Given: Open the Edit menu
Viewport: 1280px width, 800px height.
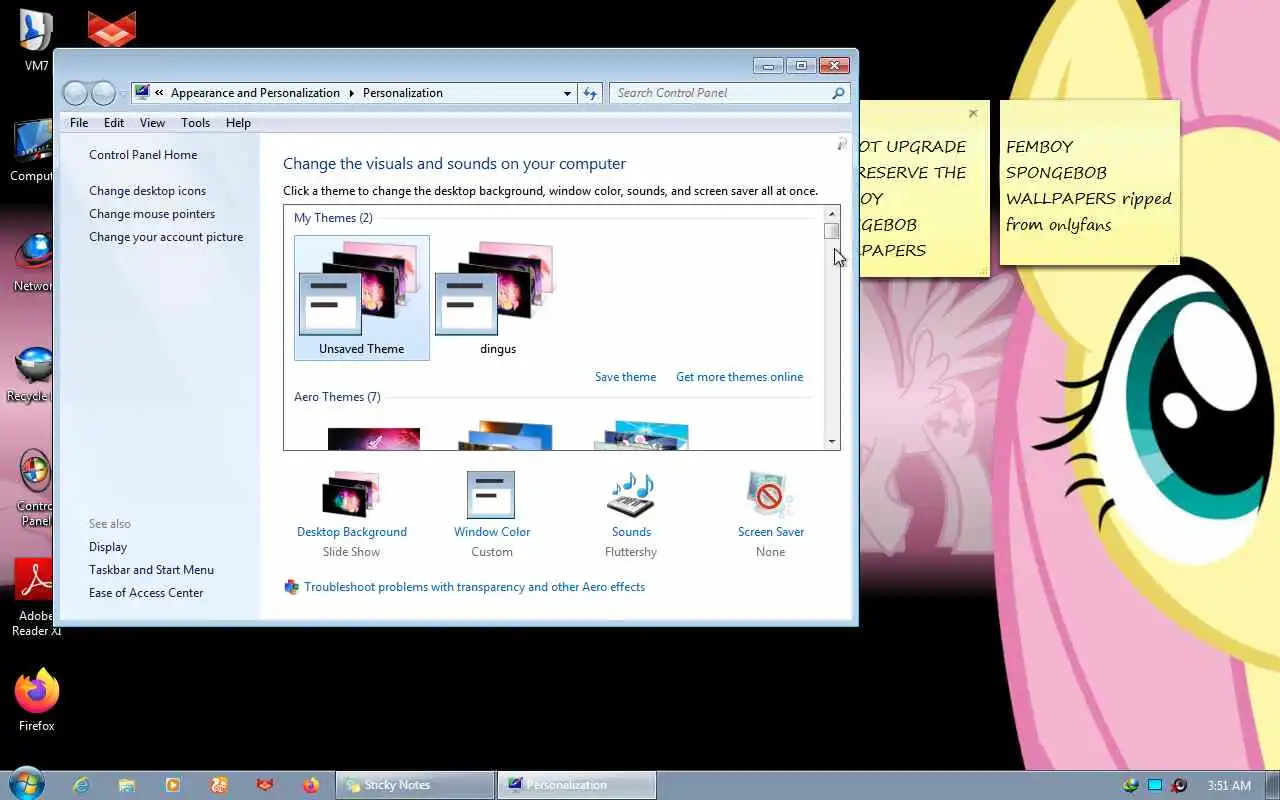Looking at the screenshot, I should point(114,123).
